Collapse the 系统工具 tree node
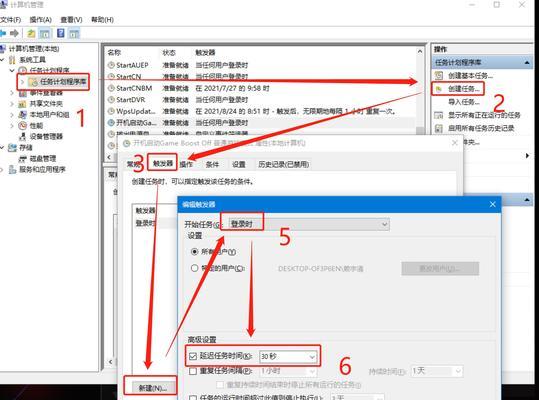This screenshot has height=400, width=539. coord(2,60)
